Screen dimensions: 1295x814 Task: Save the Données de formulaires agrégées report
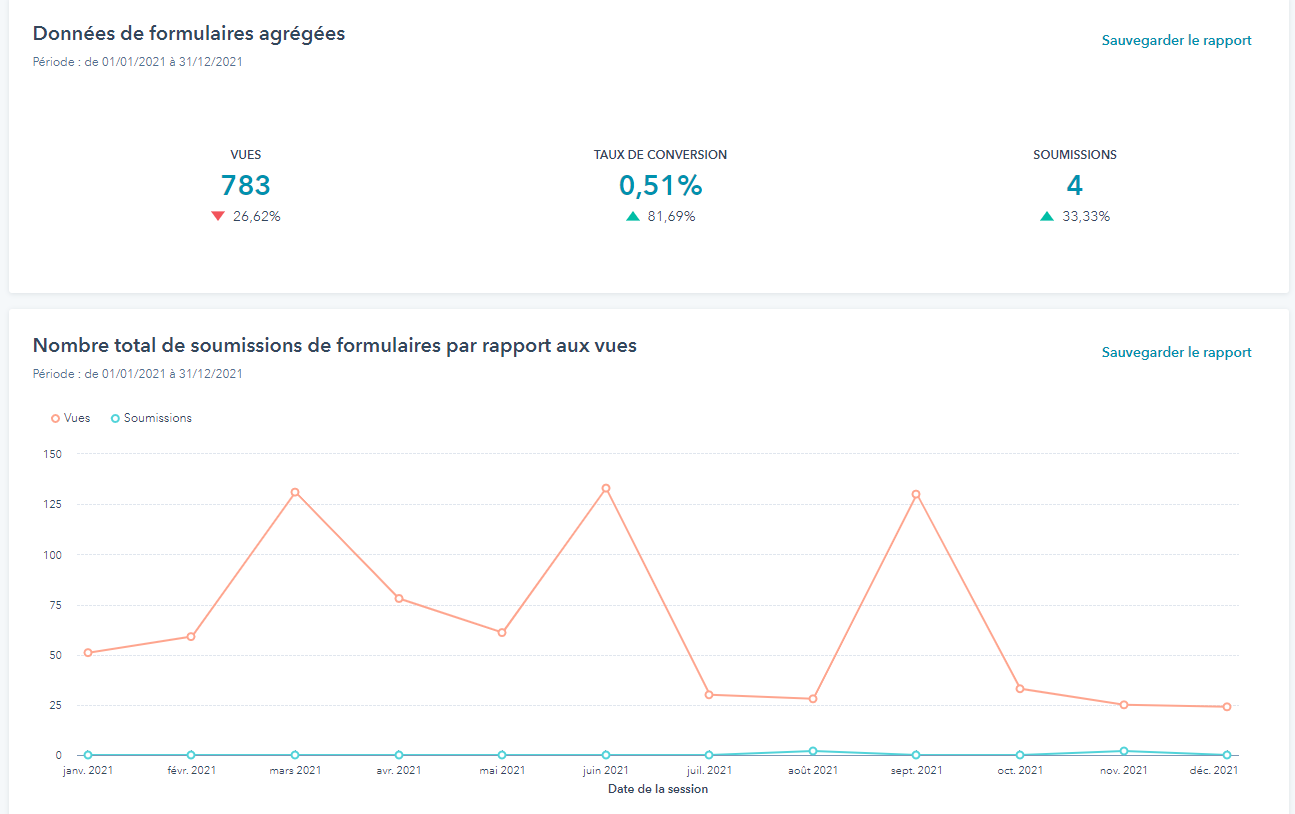[x=1176, y=41]
